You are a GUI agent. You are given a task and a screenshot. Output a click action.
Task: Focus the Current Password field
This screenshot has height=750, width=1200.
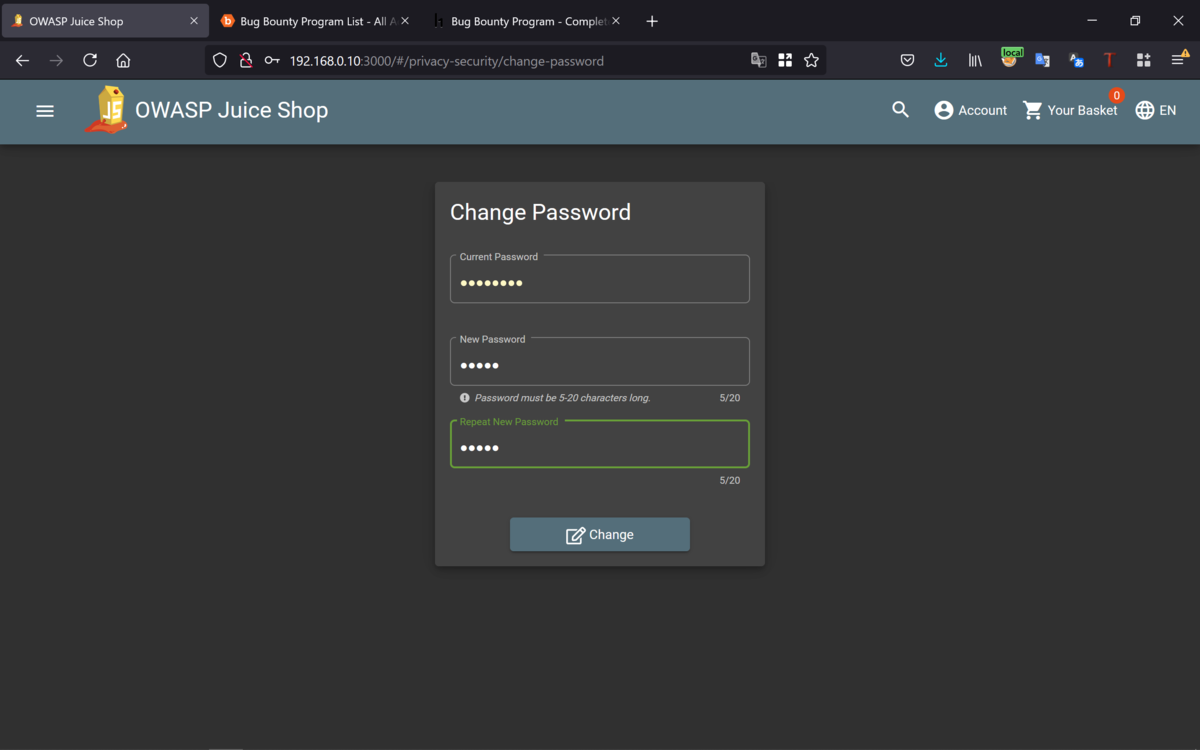(600, 279)
